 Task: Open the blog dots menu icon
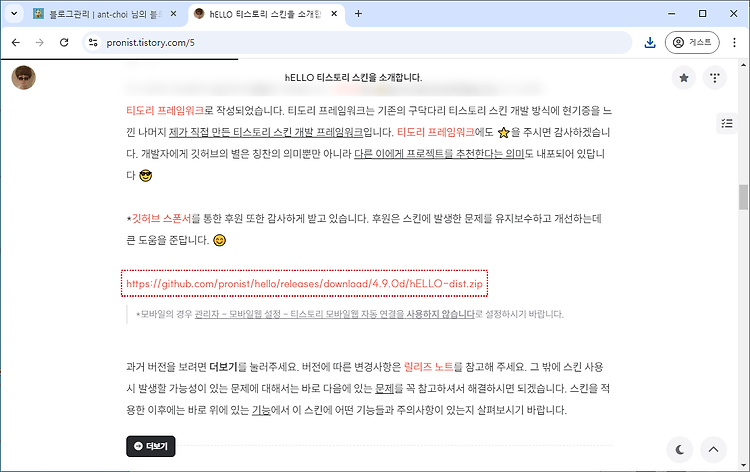[715, 77]
